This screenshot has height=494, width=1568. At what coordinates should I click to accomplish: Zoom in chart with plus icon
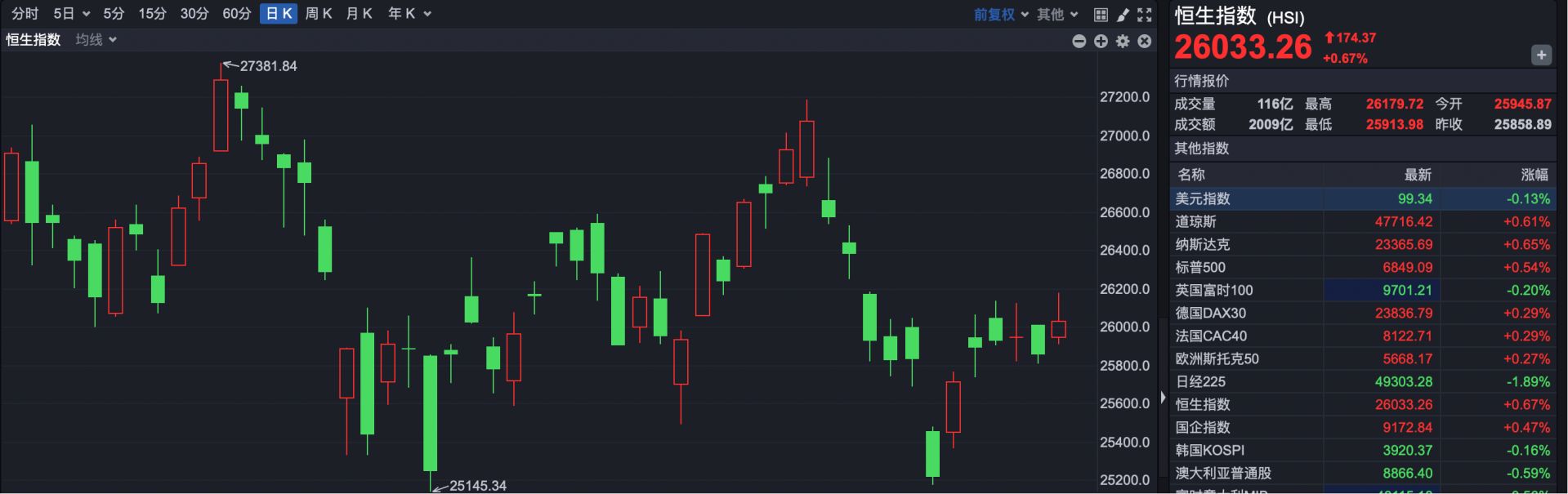tap(1101, 41)
